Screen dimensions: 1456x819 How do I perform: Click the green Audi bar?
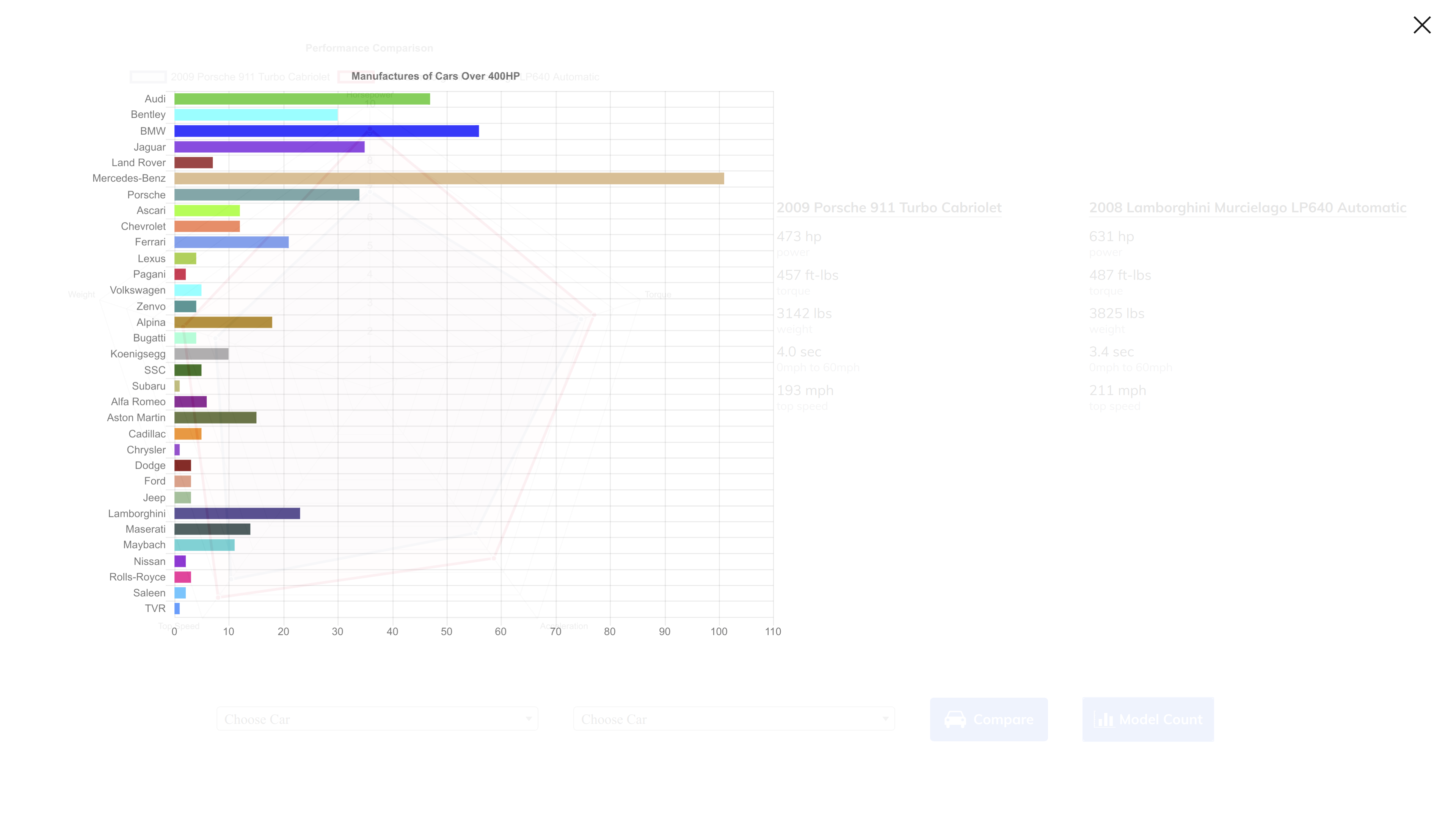pos(302,99)
